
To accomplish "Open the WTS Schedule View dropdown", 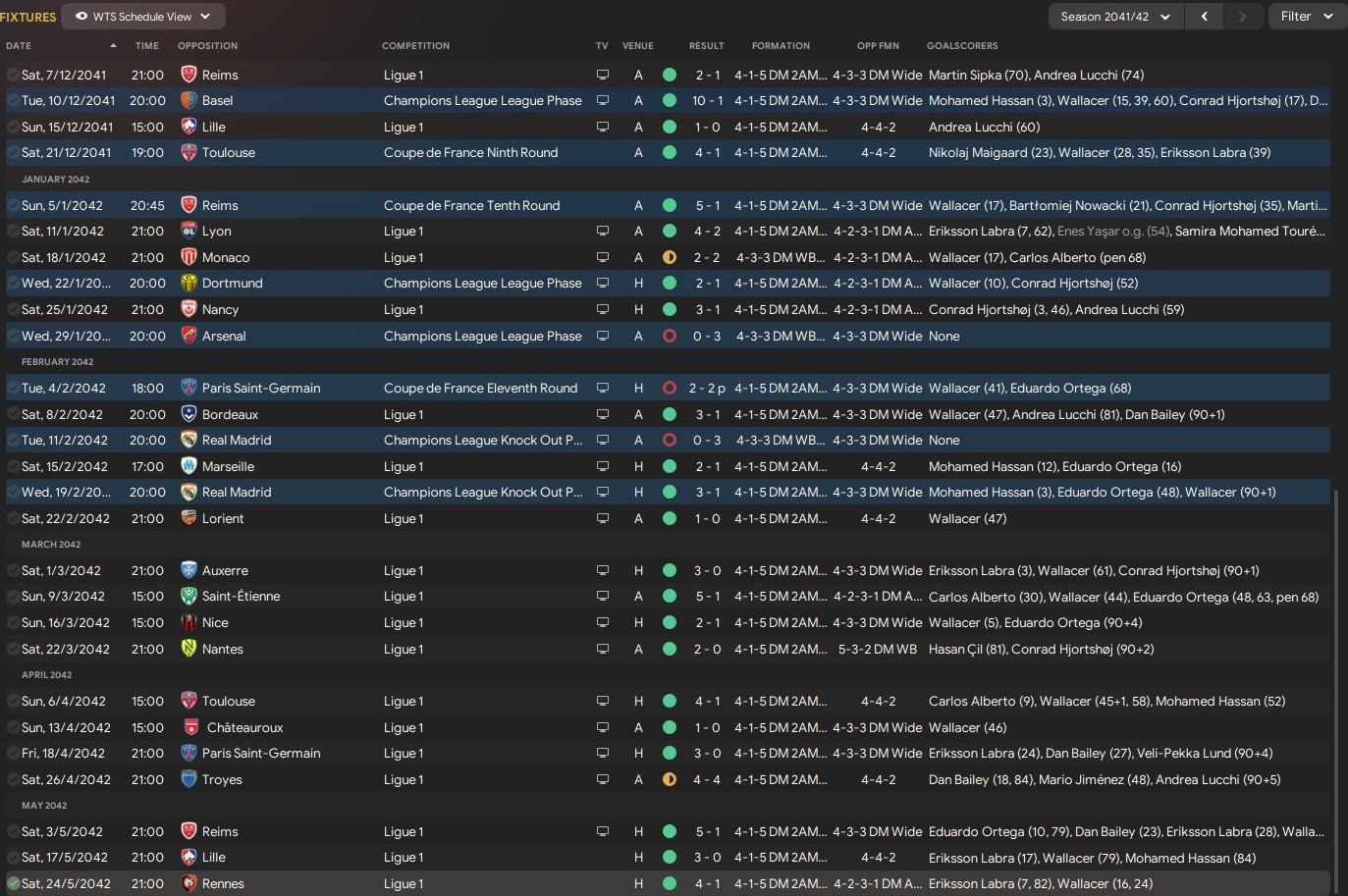I will (143, 17).
